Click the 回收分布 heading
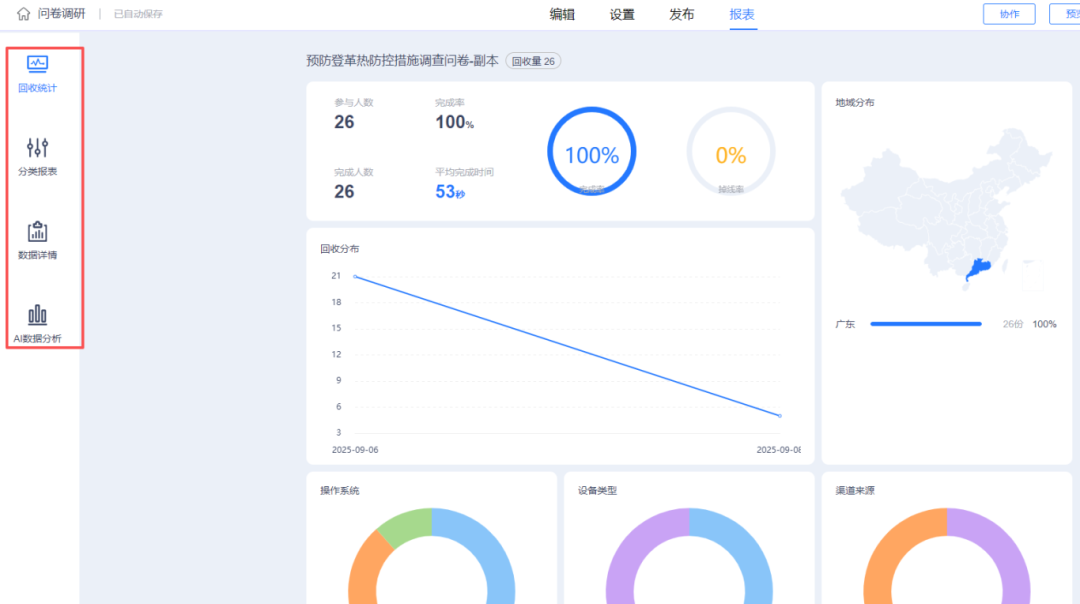This screenshot has width=1080, height=604. pos(340,249)
